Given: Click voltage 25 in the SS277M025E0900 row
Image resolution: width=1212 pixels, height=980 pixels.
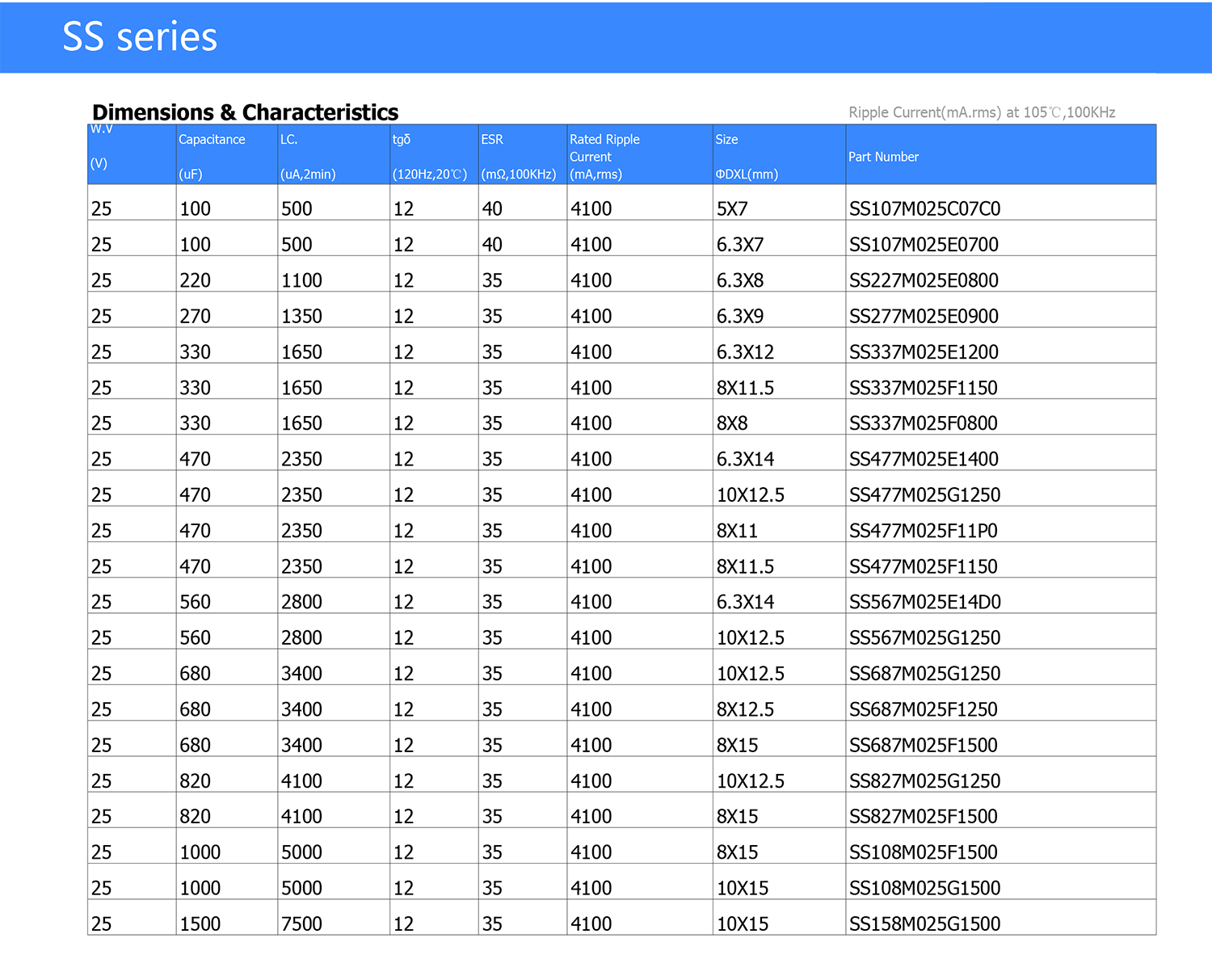Looking at the screenshot, I should [101, 316].
